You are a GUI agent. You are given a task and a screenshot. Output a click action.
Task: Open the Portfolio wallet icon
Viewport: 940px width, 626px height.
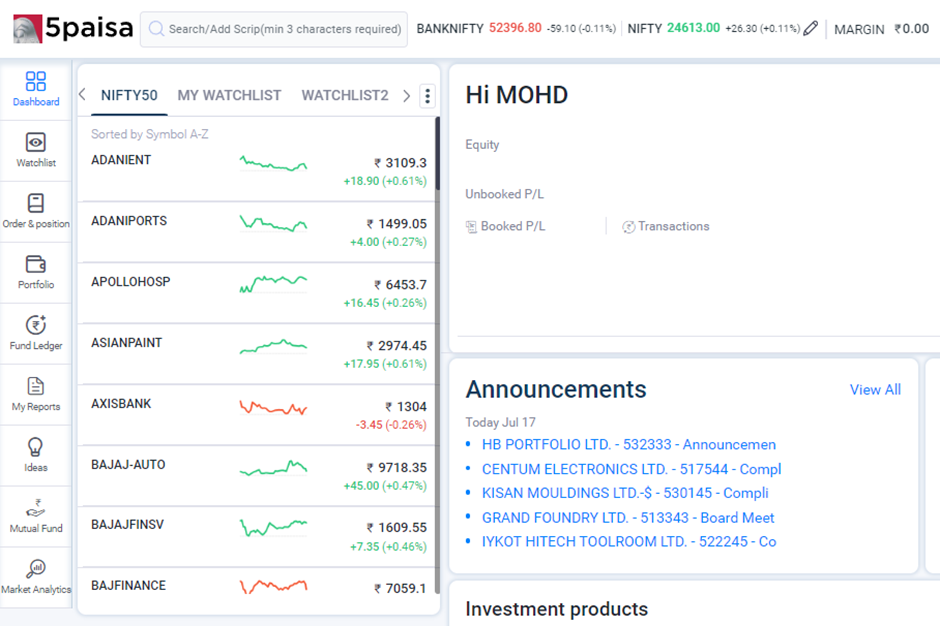36,264
